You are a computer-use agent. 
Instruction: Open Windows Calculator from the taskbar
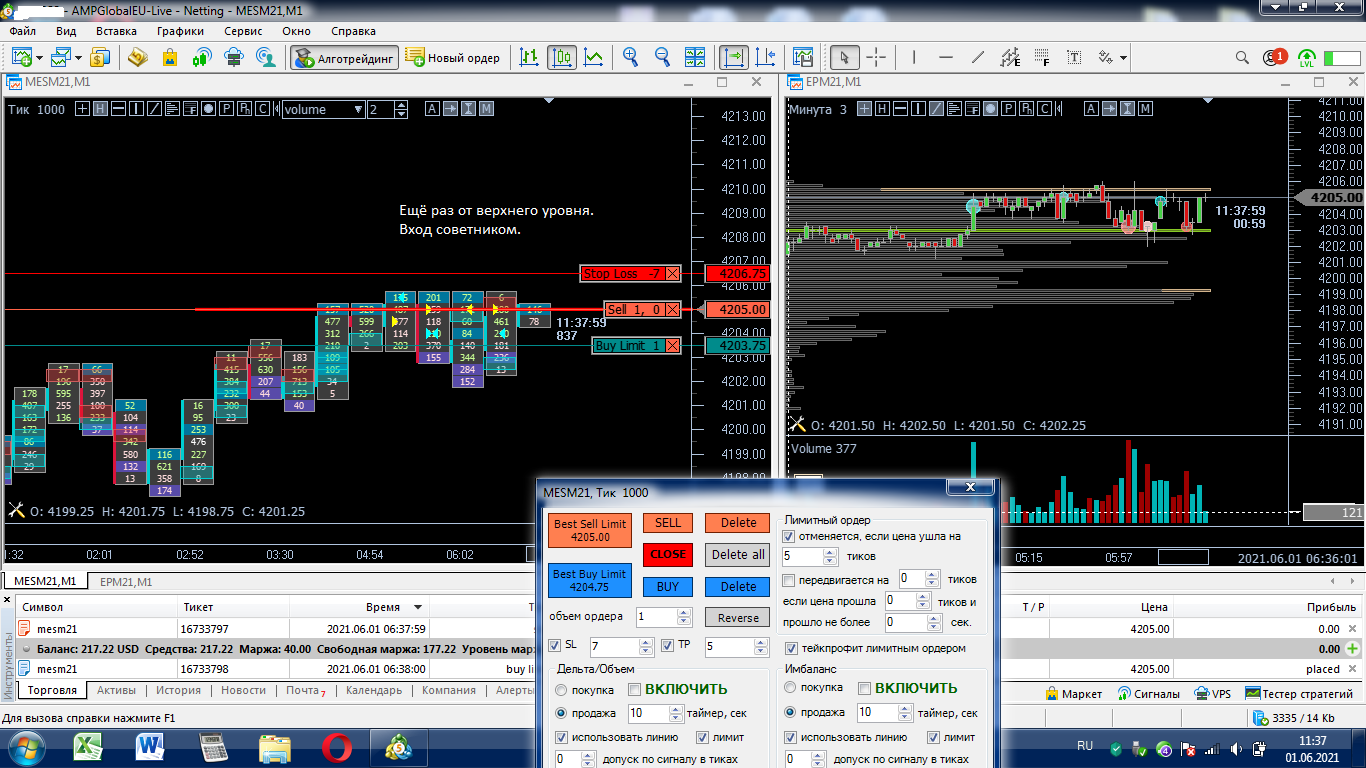(x=214, y=747)
